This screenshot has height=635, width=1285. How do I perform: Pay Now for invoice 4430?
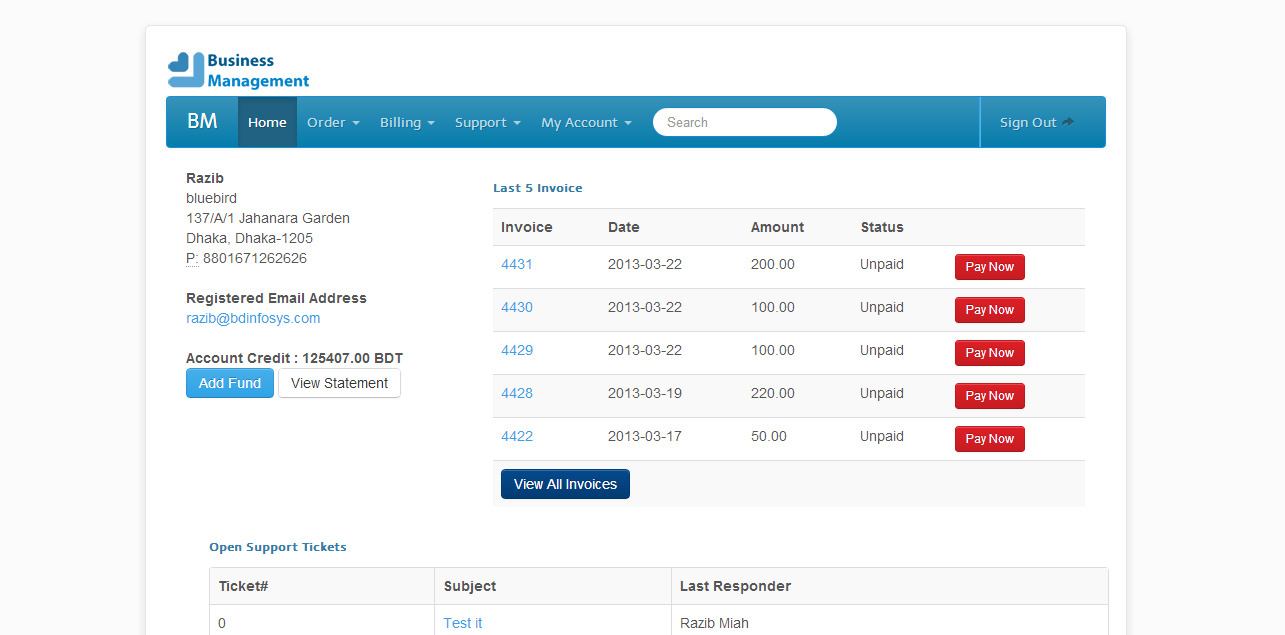coord(989,310)
